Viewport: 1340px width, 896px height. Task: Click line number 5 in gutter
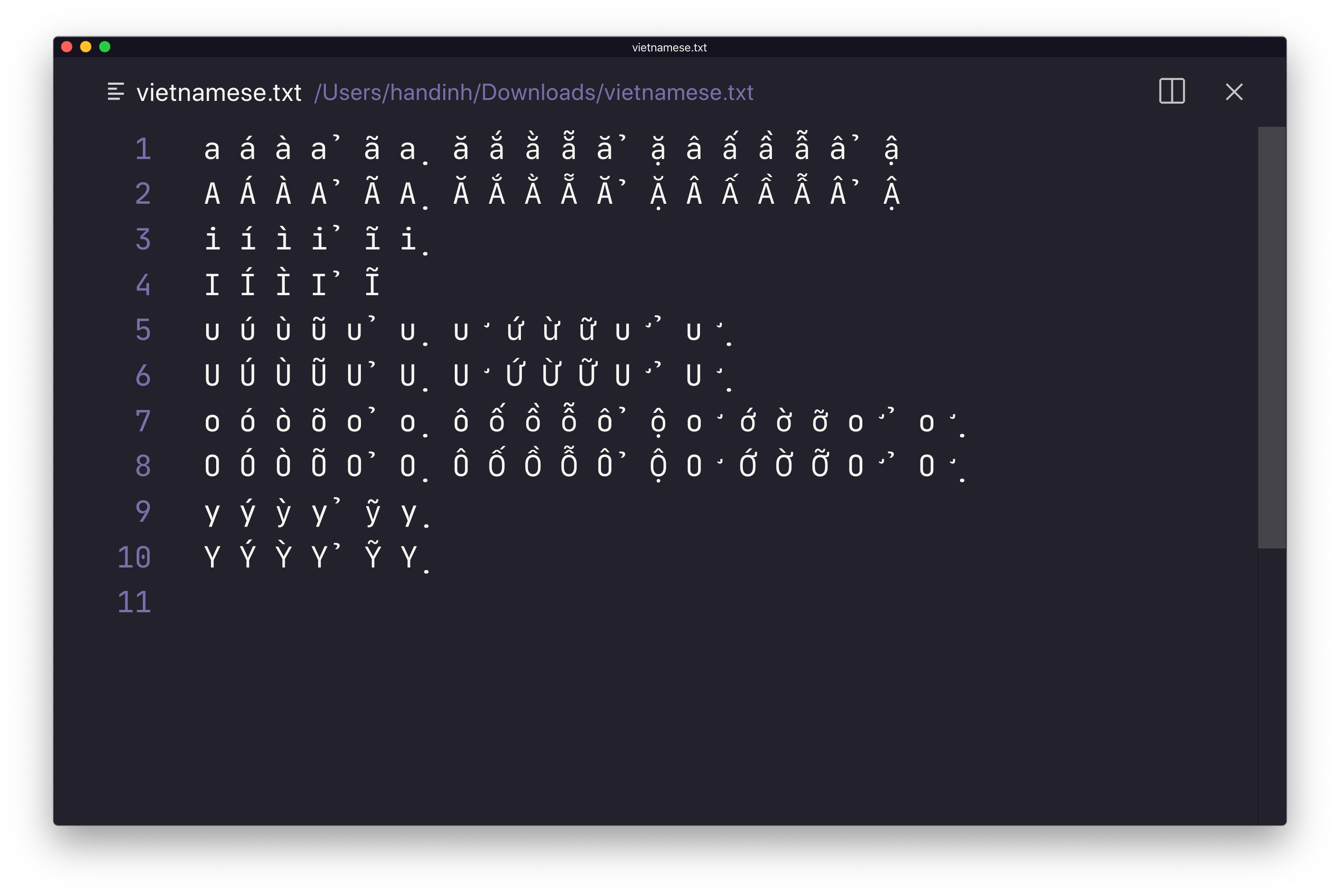tap(143, 330)
